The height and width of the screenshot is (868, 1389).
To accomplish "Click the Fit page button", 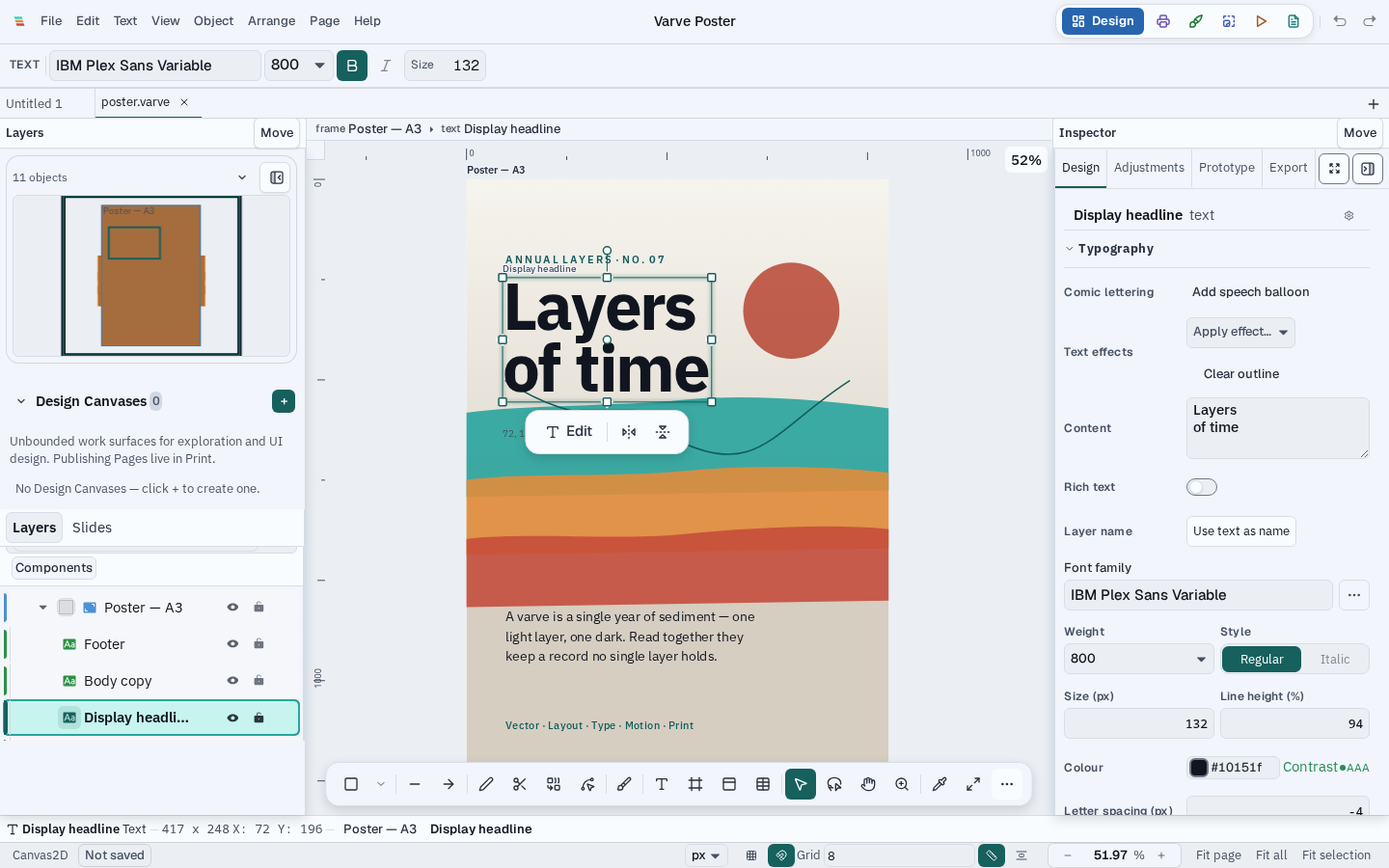I will (x=1218, y=855).
